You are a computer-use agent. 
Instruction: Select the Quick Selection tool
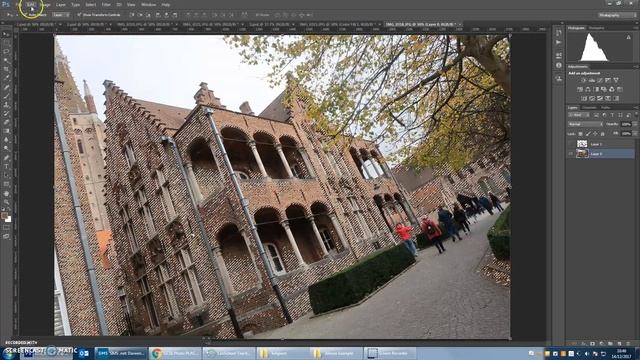click(x=6, y=60)
